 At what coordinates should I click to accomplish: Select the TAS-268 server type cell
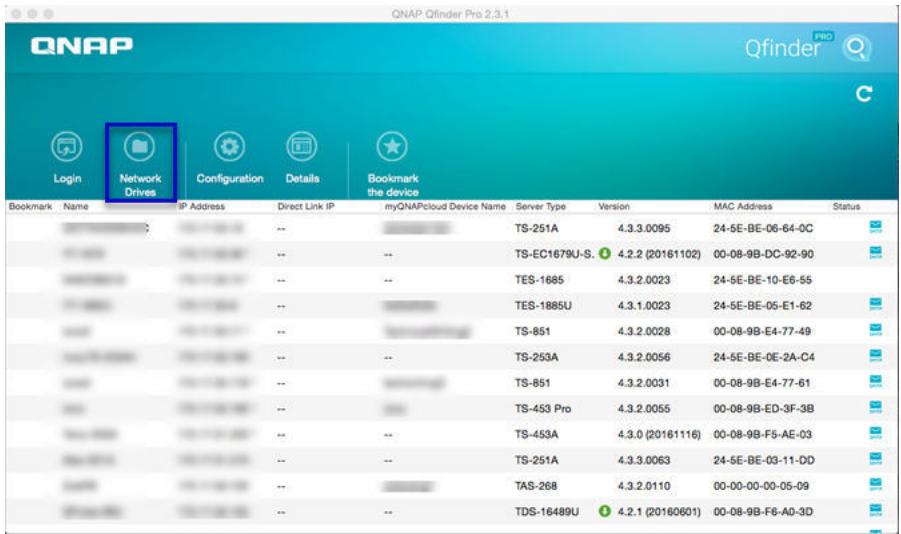536,486
